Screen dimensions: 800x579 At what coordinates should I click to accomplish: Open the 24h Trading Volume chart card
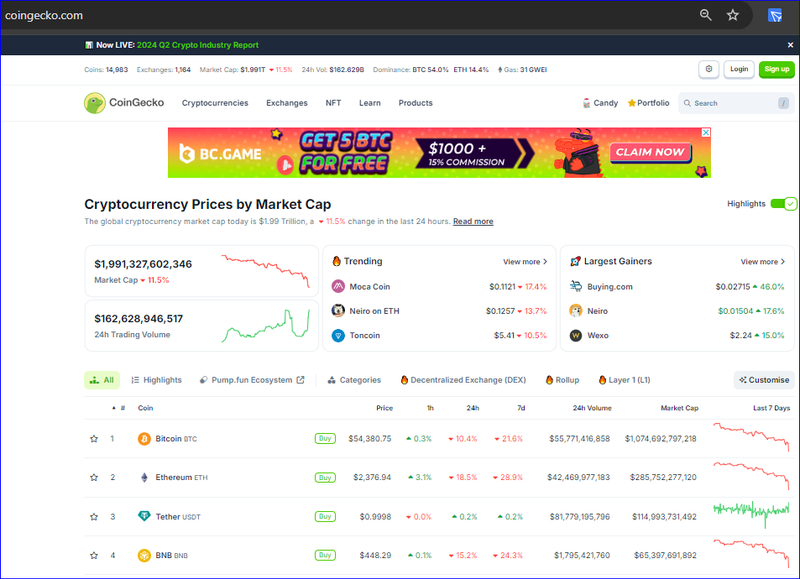pos(202,325)
